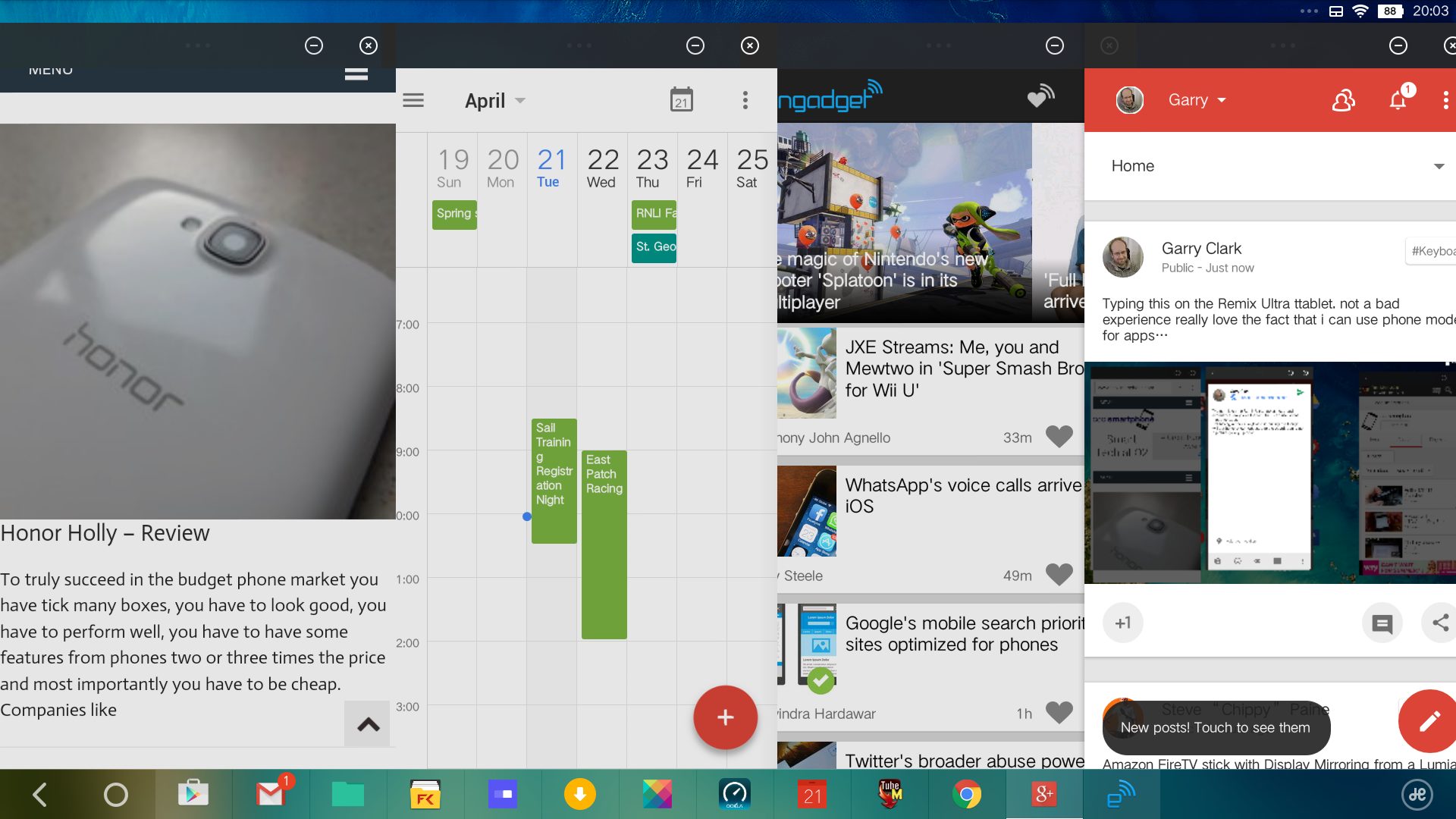This screenshot has height=819, width=1456.
Task: Tap the Engadget logo
Action: click(830, 97)
